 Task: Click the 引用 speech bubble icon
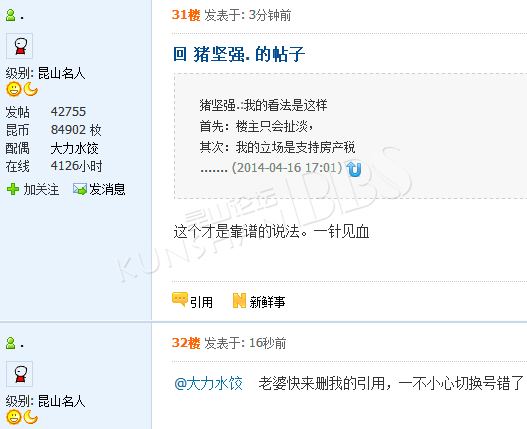180,300
